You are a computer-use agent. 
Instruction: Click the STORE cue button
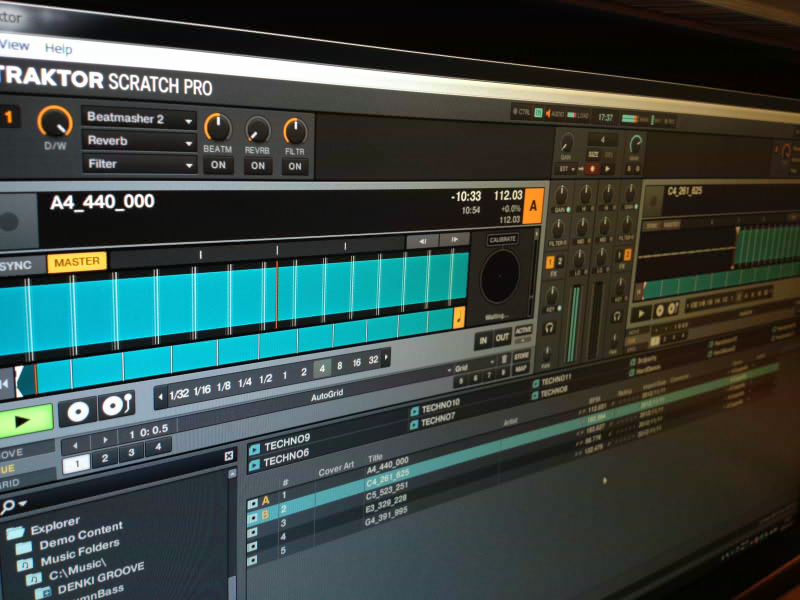521,356
